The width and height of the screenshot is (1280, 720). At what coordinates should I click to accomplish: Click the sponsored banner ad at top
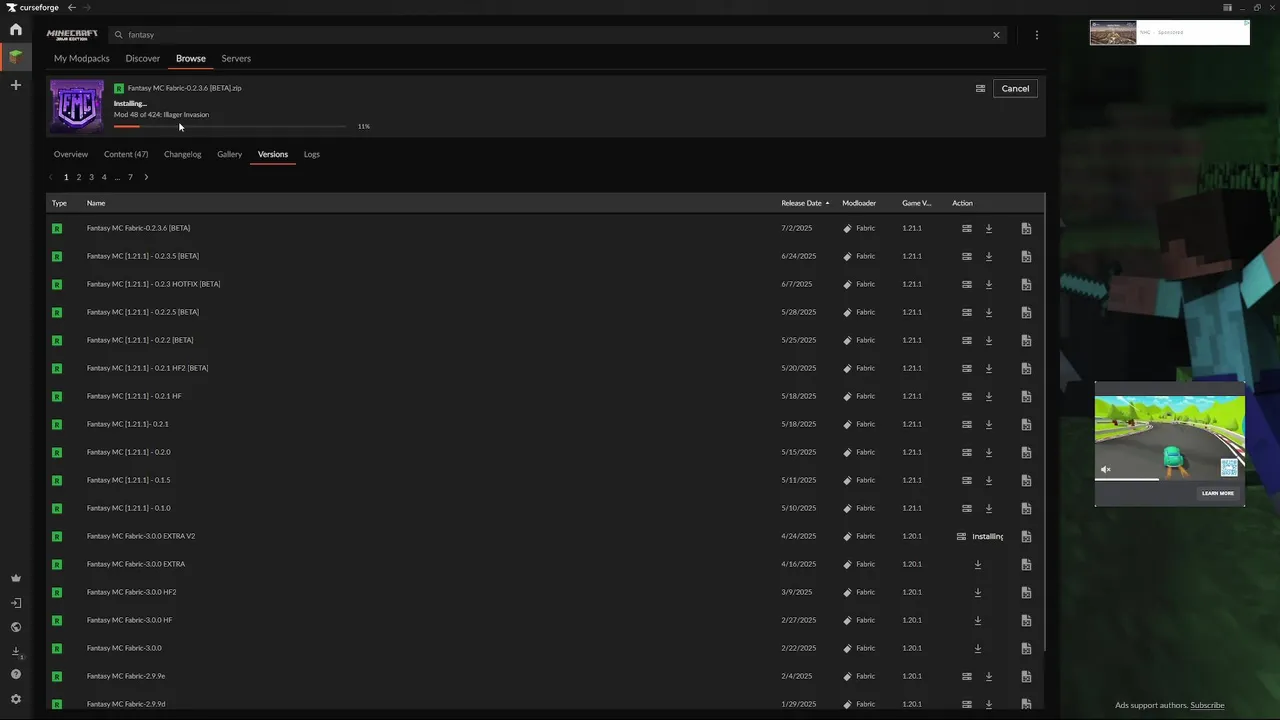click(x=1169, y=33)
